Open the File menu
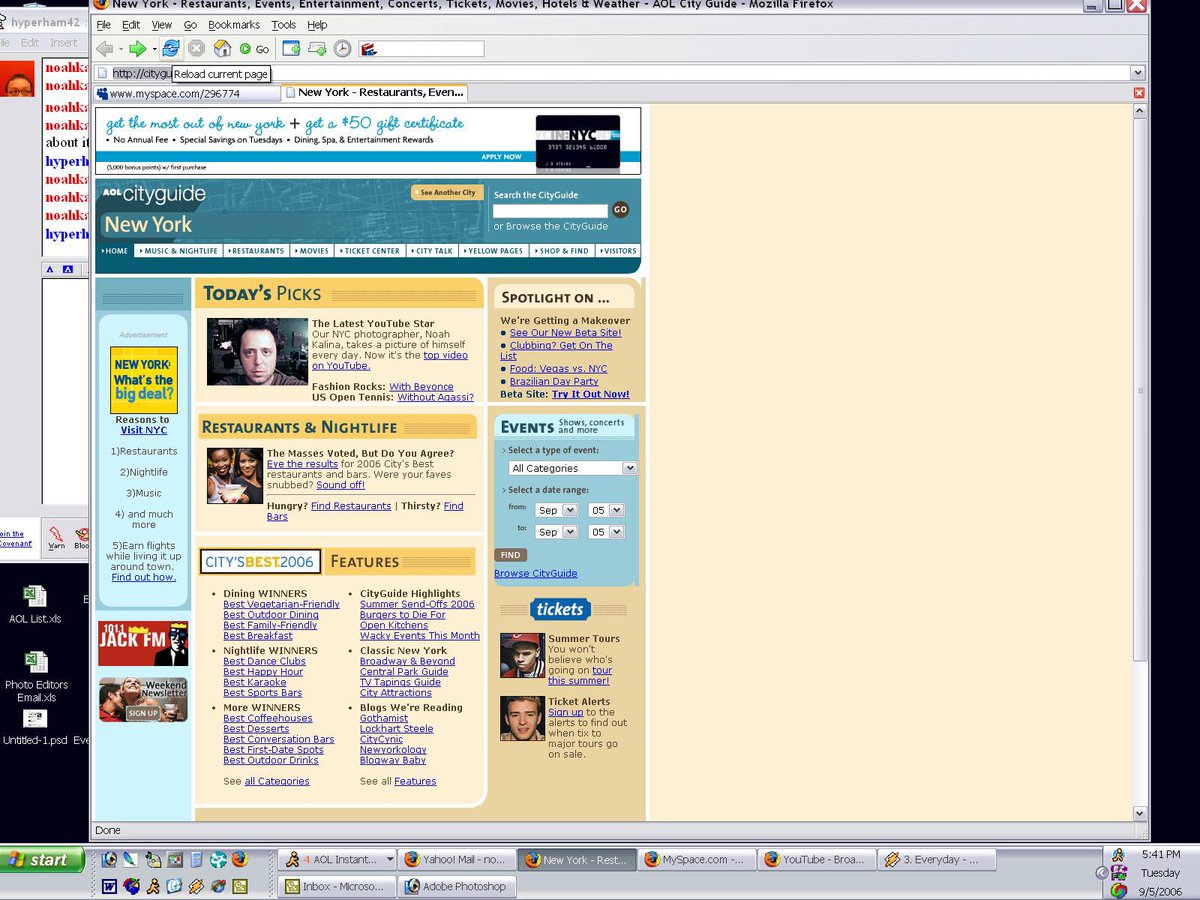The height and width of the screenshot is (900, 1200). [x=103, y=25]
